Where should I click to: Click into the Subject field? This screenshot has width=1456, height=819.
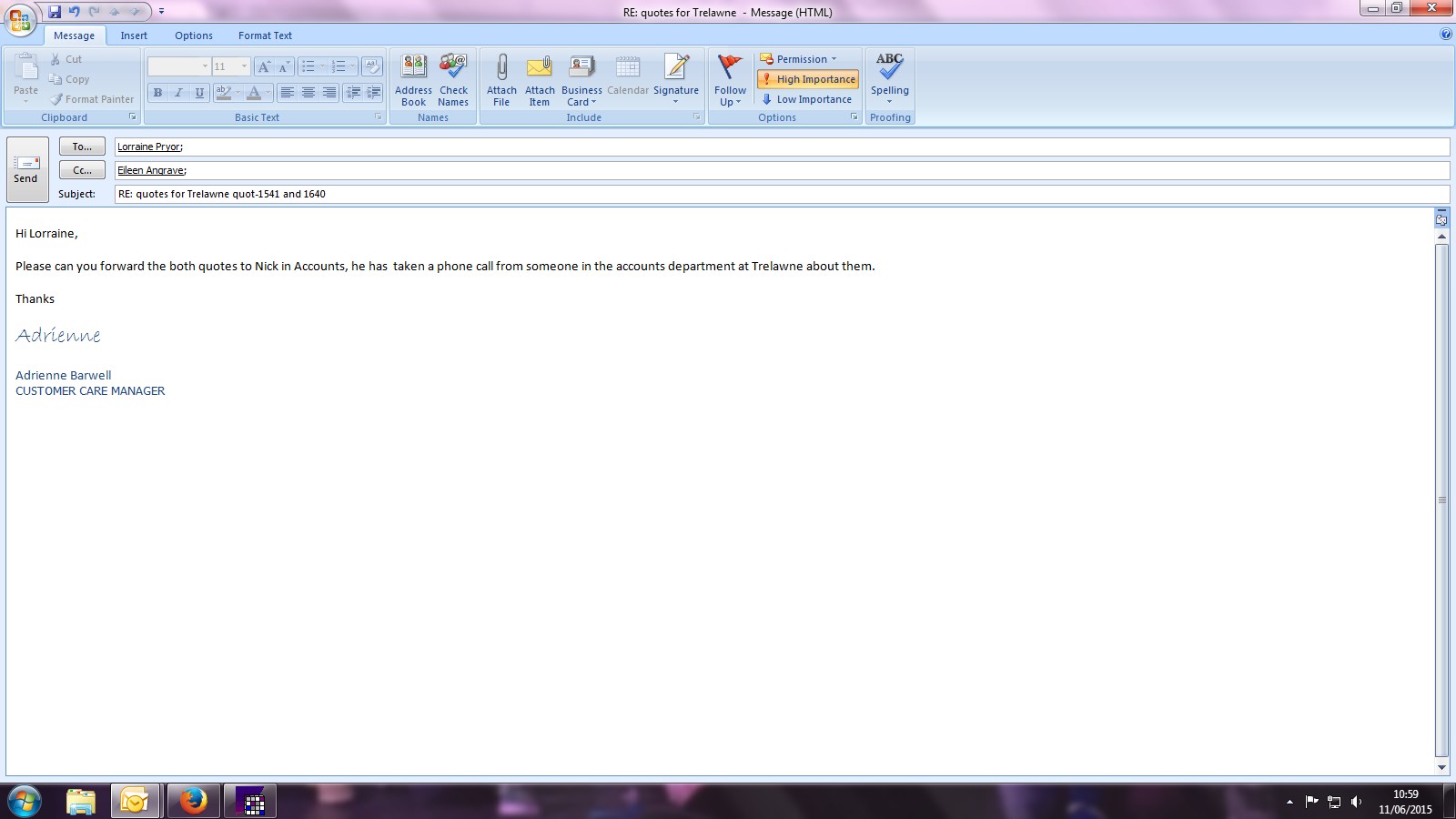[x=781, y=194]
